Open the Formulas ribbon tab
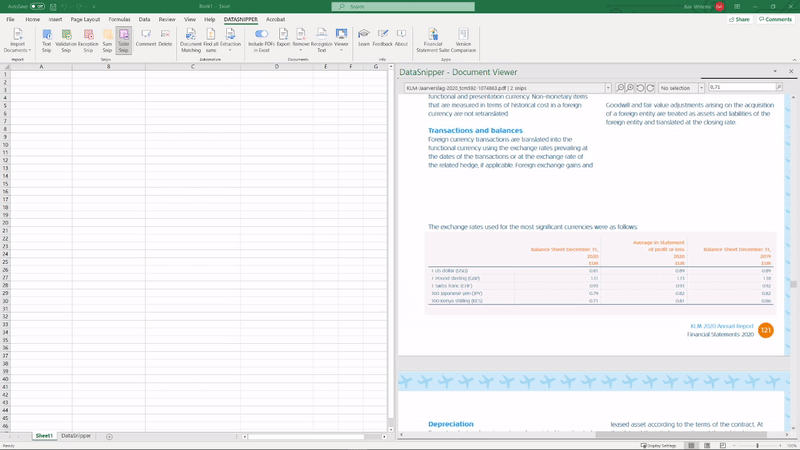800x450 pixels. click(x=119, y=19)
